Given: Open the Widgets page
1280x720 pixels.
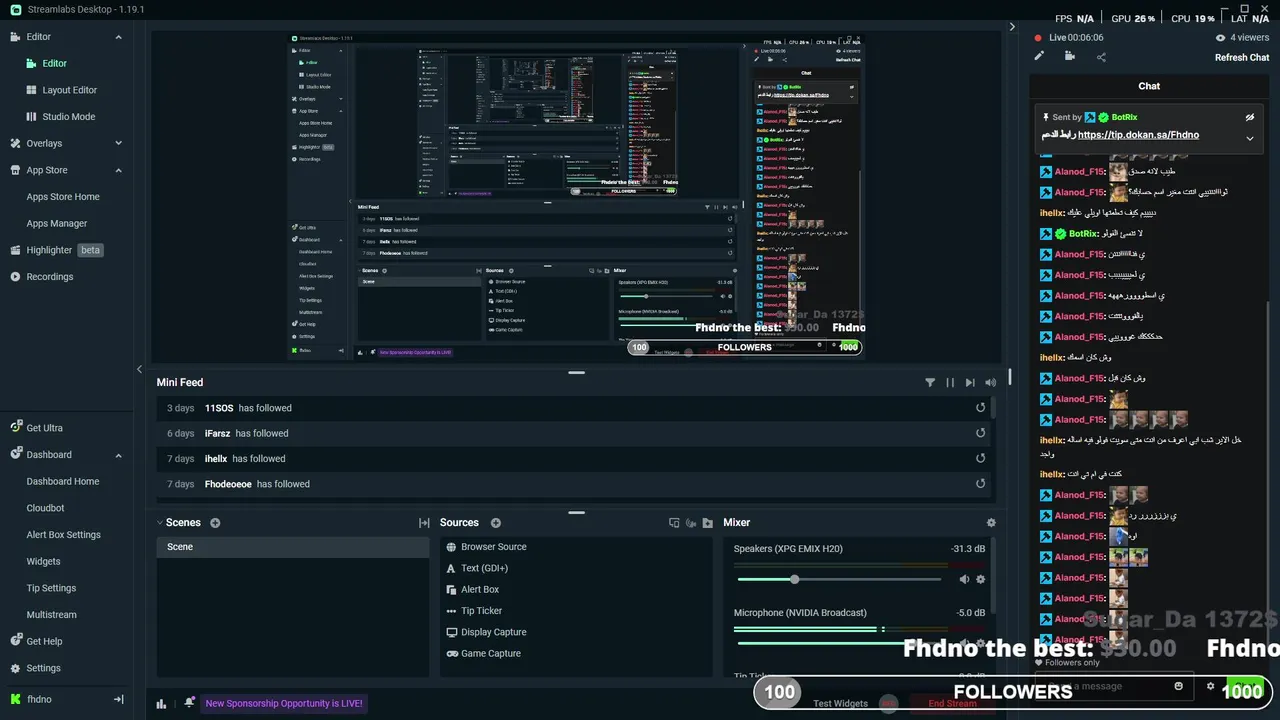Looking at the screenshot, I should tap(43, 562).
